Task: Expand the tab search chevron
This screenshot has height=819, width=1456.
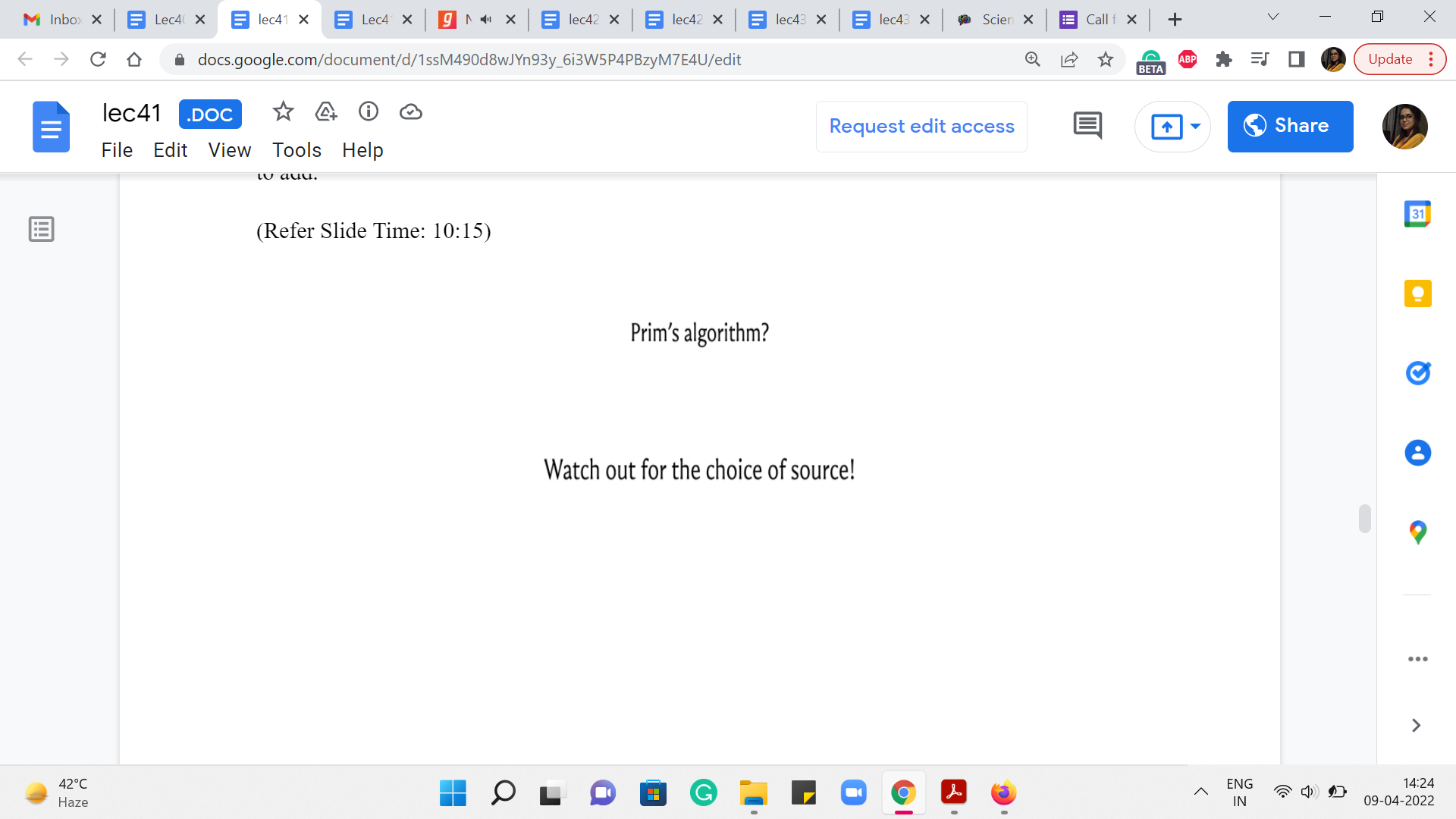Action: (x=1273, y=17)
